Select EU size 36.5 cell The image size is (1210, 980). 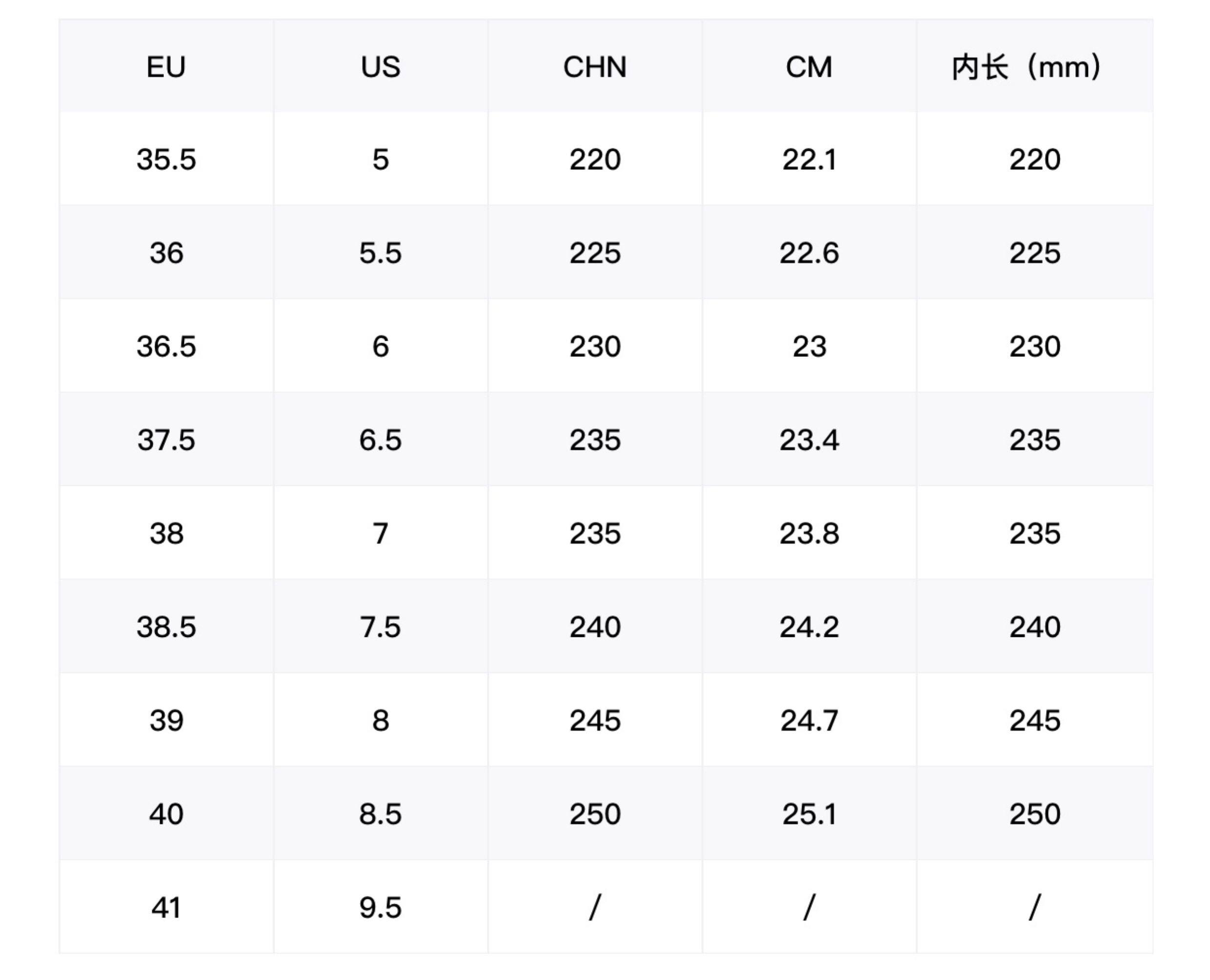point(166,346)
